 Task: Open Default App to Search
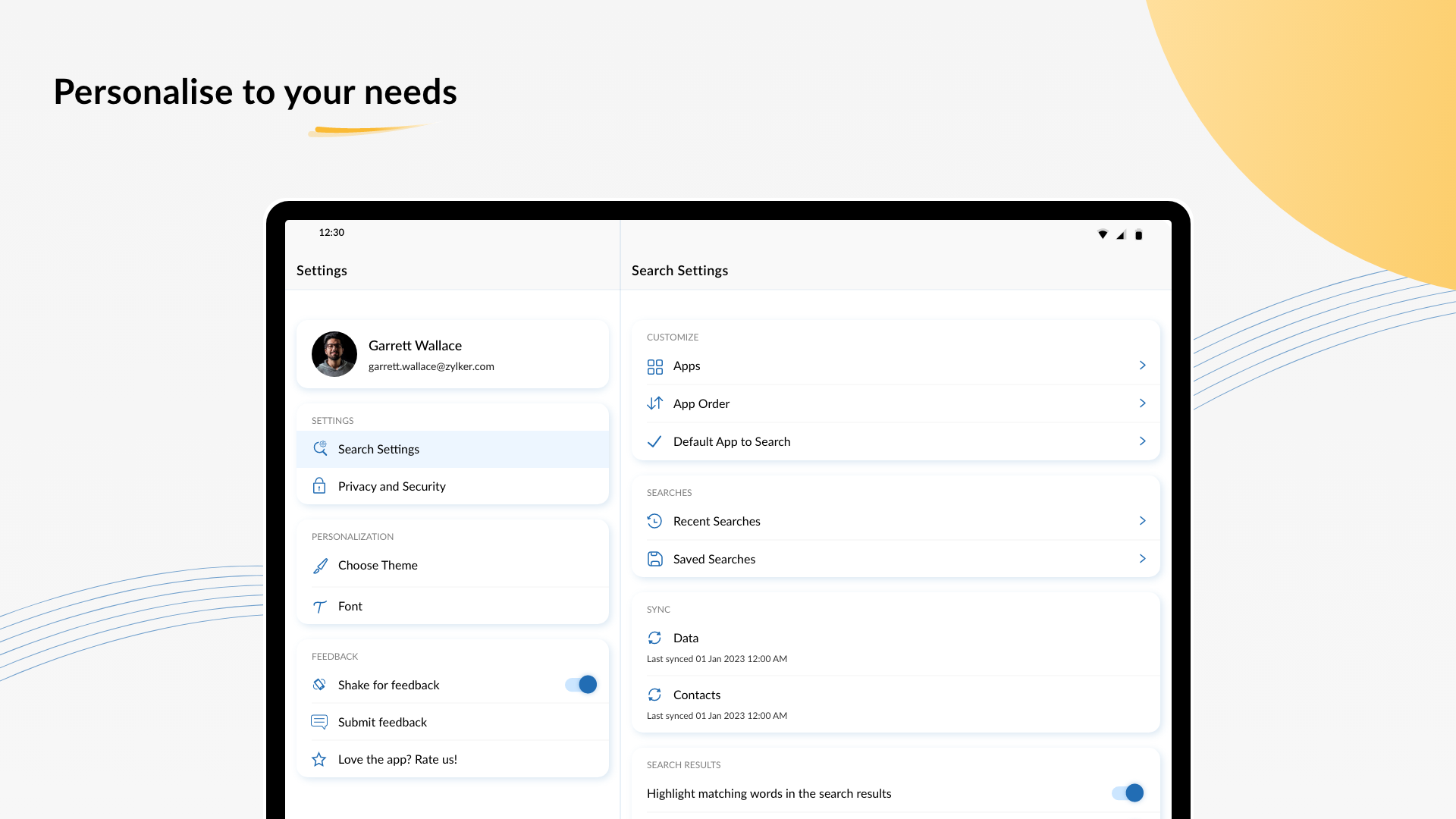[x=896, y=441]
